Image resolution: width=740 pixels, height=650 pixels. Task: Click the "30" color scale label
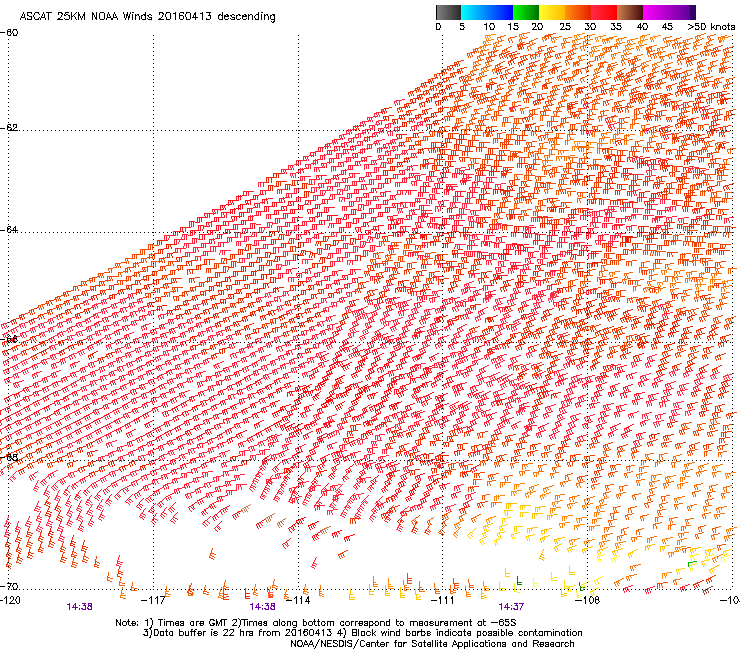coord(590,27)
